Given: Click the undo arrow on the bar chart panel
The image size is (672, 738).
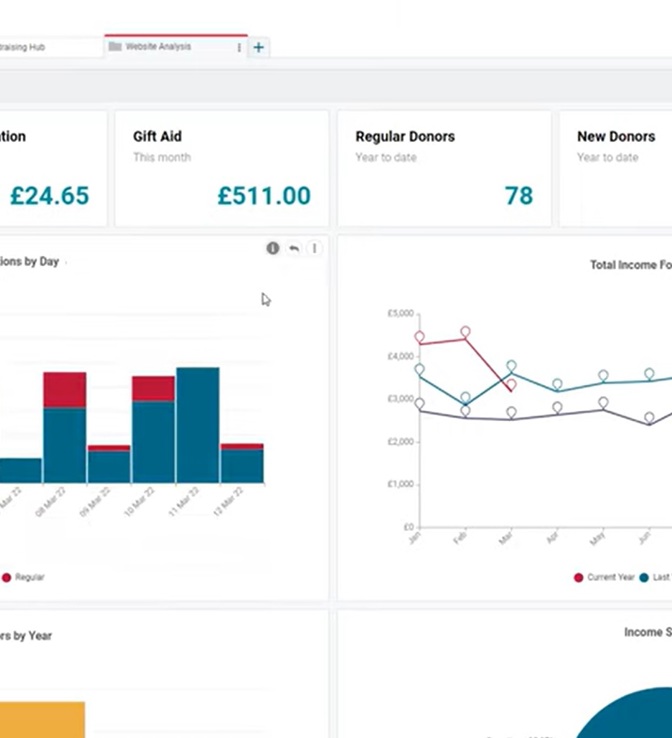Looking at the screenshot, I should 294,248.
